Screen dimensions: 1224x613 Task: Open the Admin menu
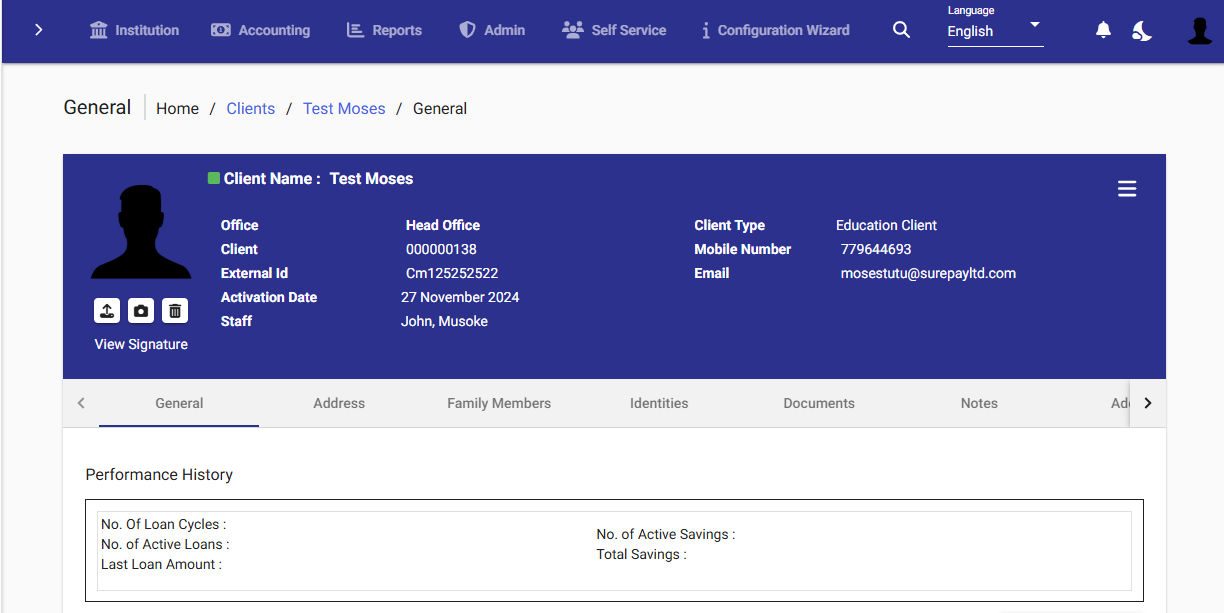(x=492, y=30)
